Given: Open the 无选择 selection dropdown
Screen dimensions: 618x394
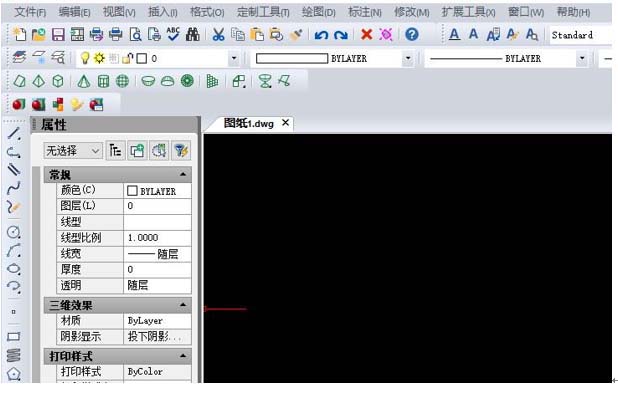Looking at the screenshot, I should [73, 151].
